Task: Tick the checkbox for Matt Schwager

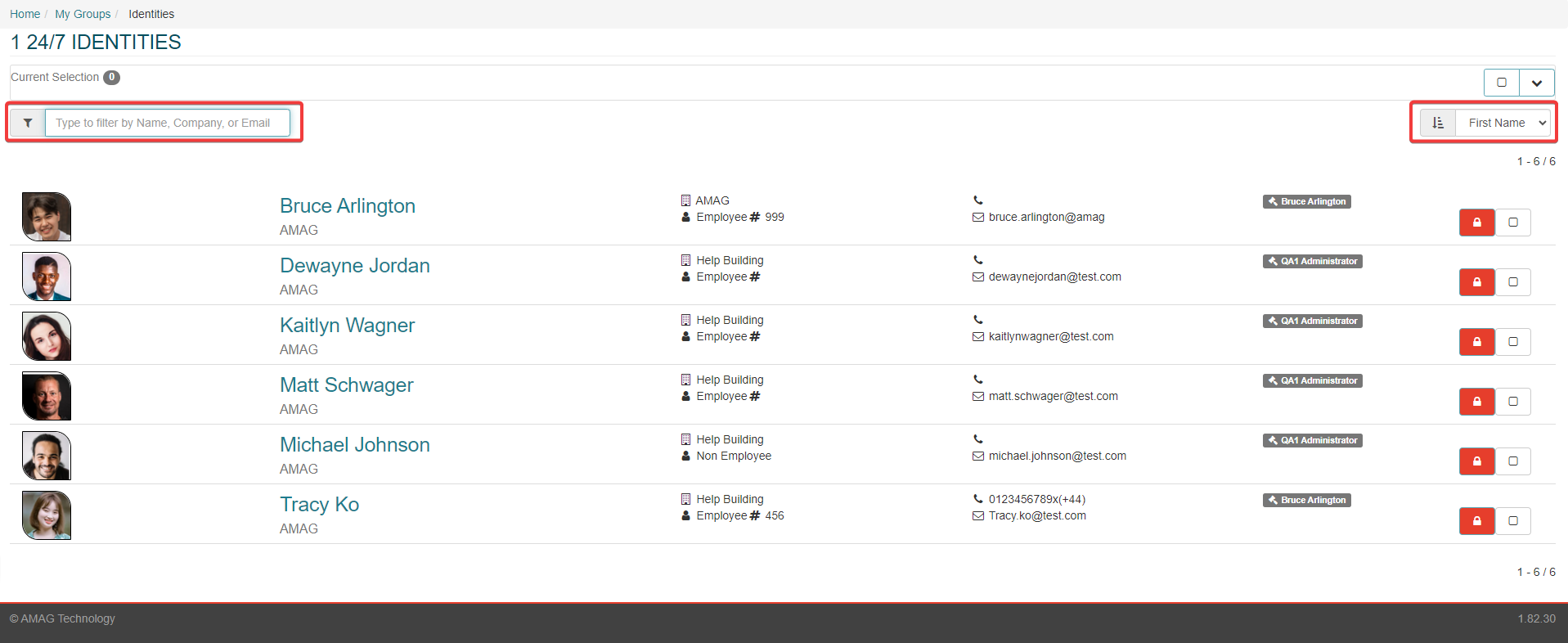Action: point(1512,402)
